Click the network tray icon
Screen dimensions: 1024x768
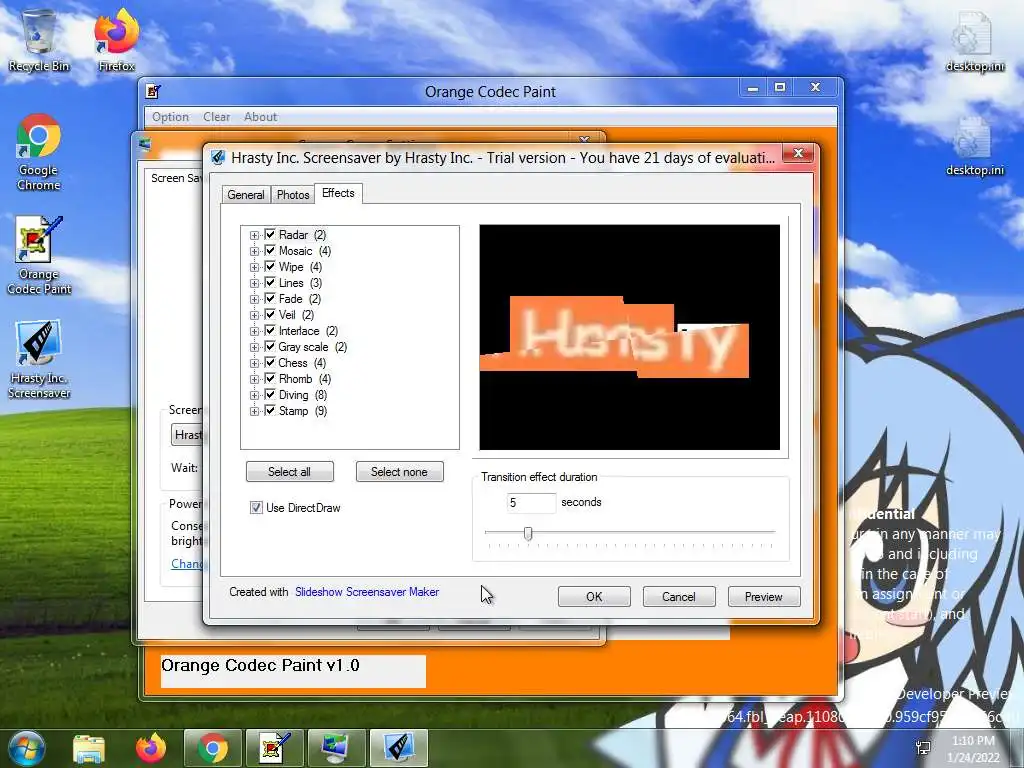tap(923, 748)
